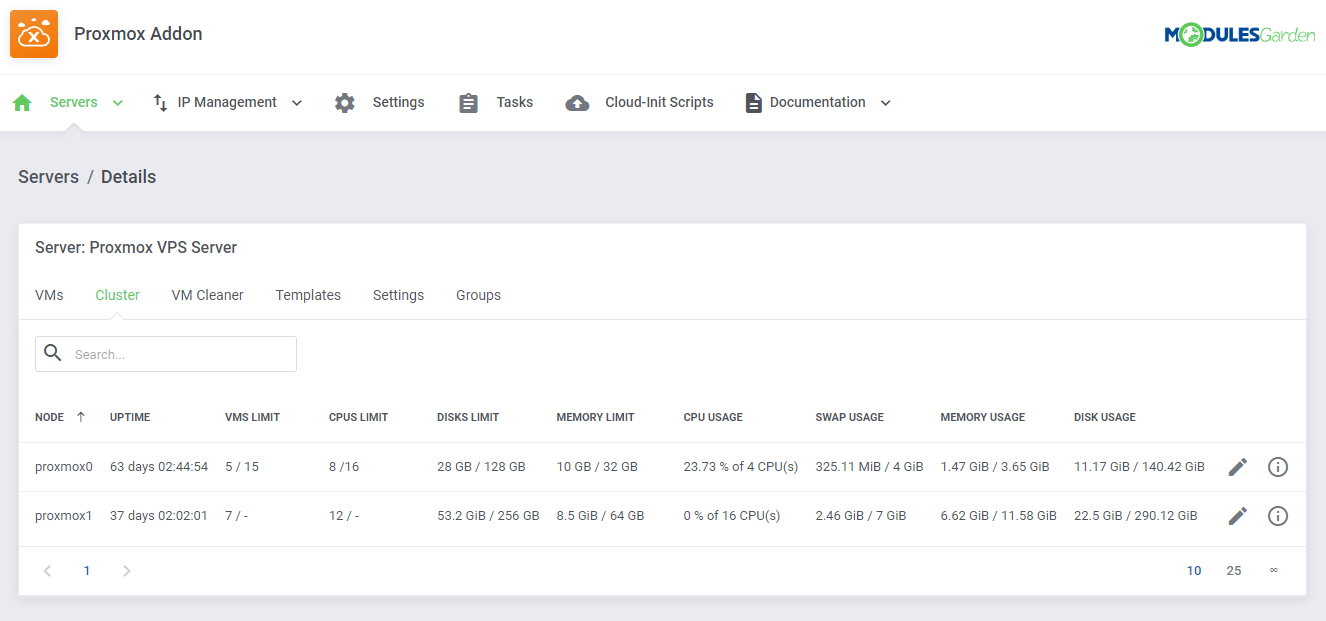Viewport: 1326px width, 621px height.
Task: Sort by DISK USAGE column header
Action: [1105, 417]
